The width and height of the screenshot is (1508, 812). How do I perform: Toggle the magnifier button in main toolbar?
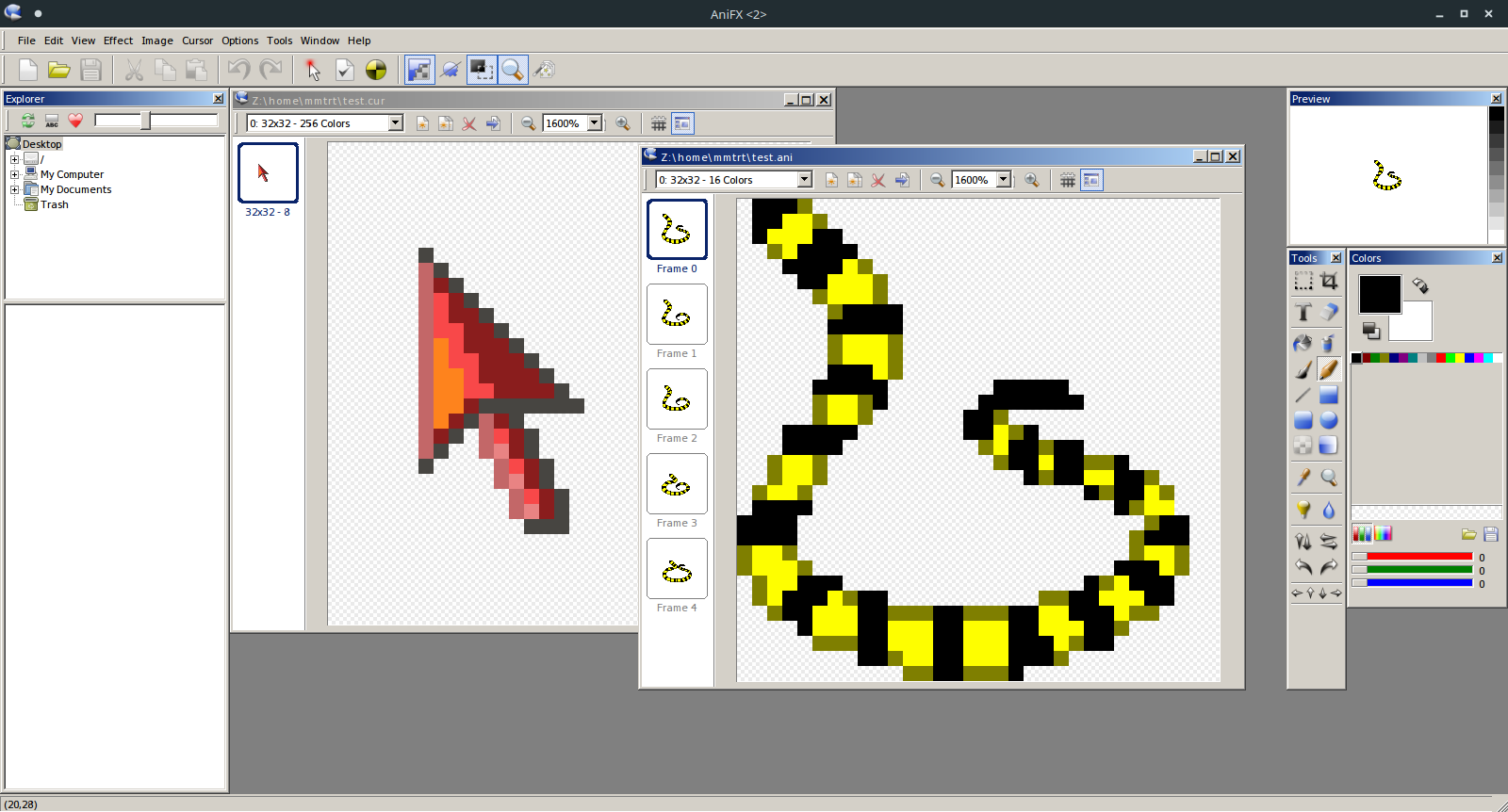[x=512, y=70]
